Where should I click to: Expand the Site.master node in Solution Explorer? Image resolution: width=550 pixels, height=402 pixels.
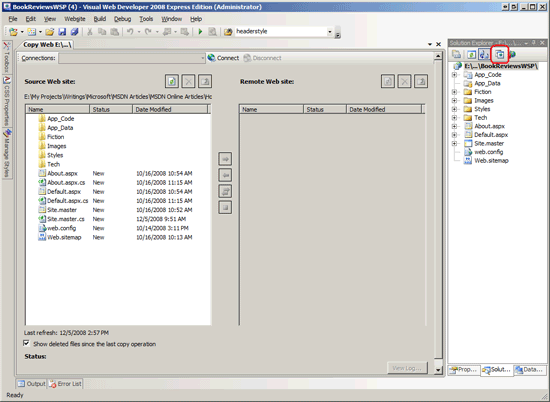tap(454, 143)
